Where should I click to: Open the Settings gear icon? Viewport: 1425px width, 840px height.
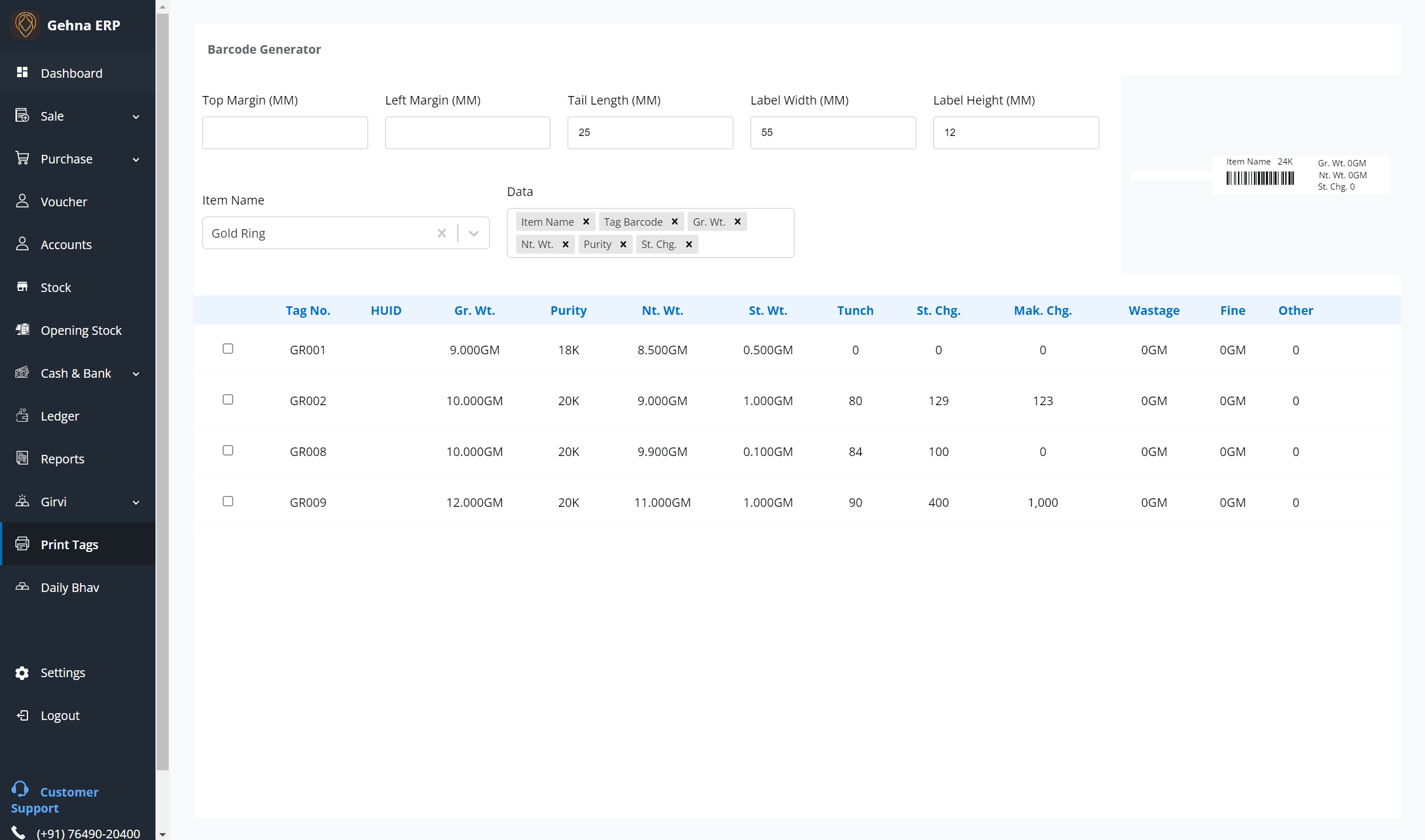click(x=22, y=673)
